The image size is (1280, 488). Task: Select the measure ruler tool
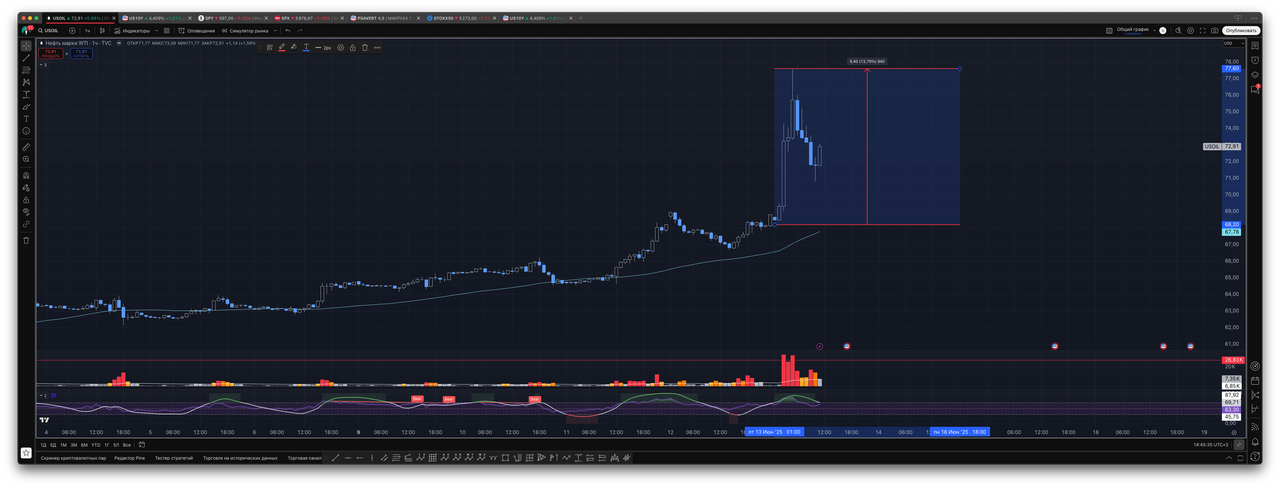click(26, 146)
